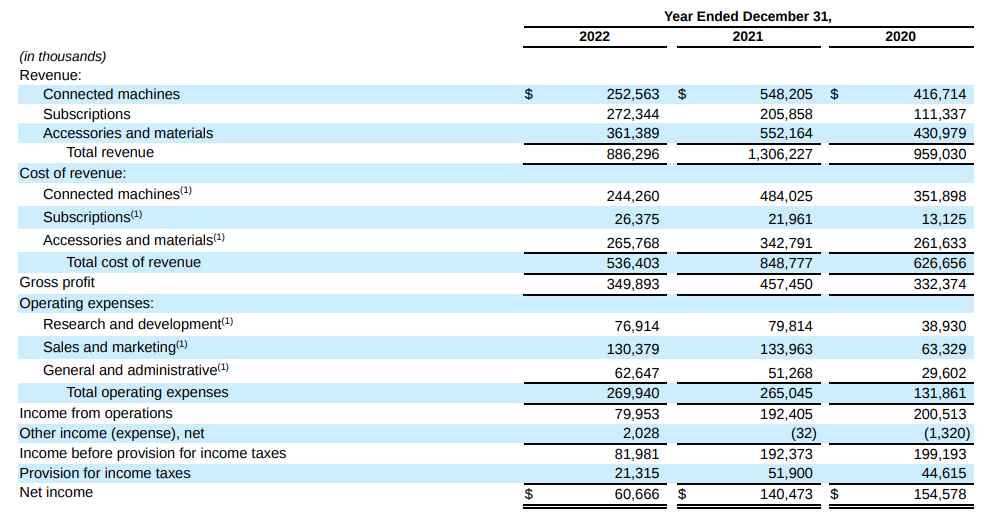Click the 'Total cost of revenue' label
Viewport: 988px width, 518px height.
pyautogui.click(x=134, y=262)
